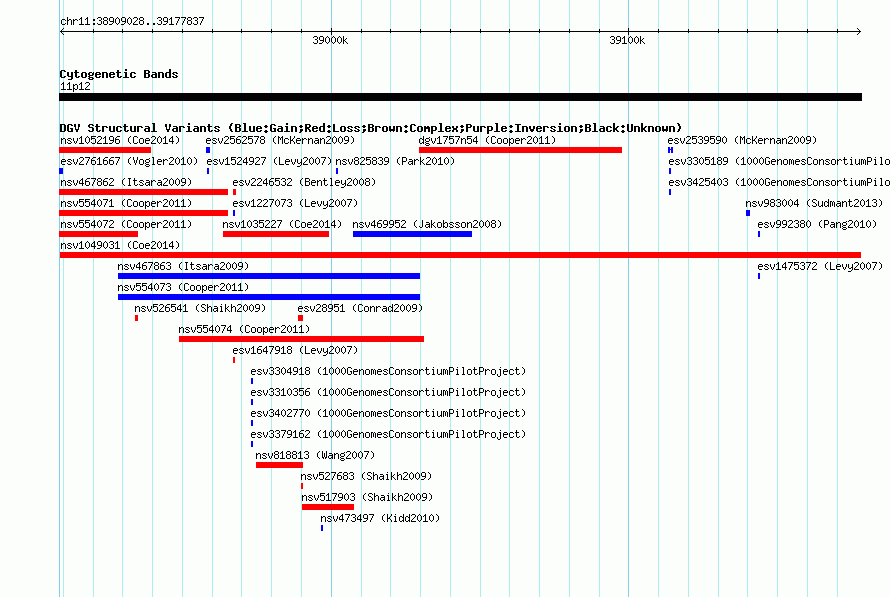890x597 pixels.
Task: Select the red bar under nsv1052196
Action: click(x=105, y=150)
